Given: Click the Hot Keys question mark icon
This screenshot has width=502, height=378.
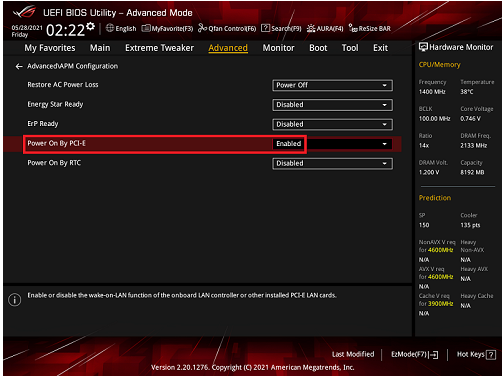Looking at the screenshot, I should coord(491,355).
